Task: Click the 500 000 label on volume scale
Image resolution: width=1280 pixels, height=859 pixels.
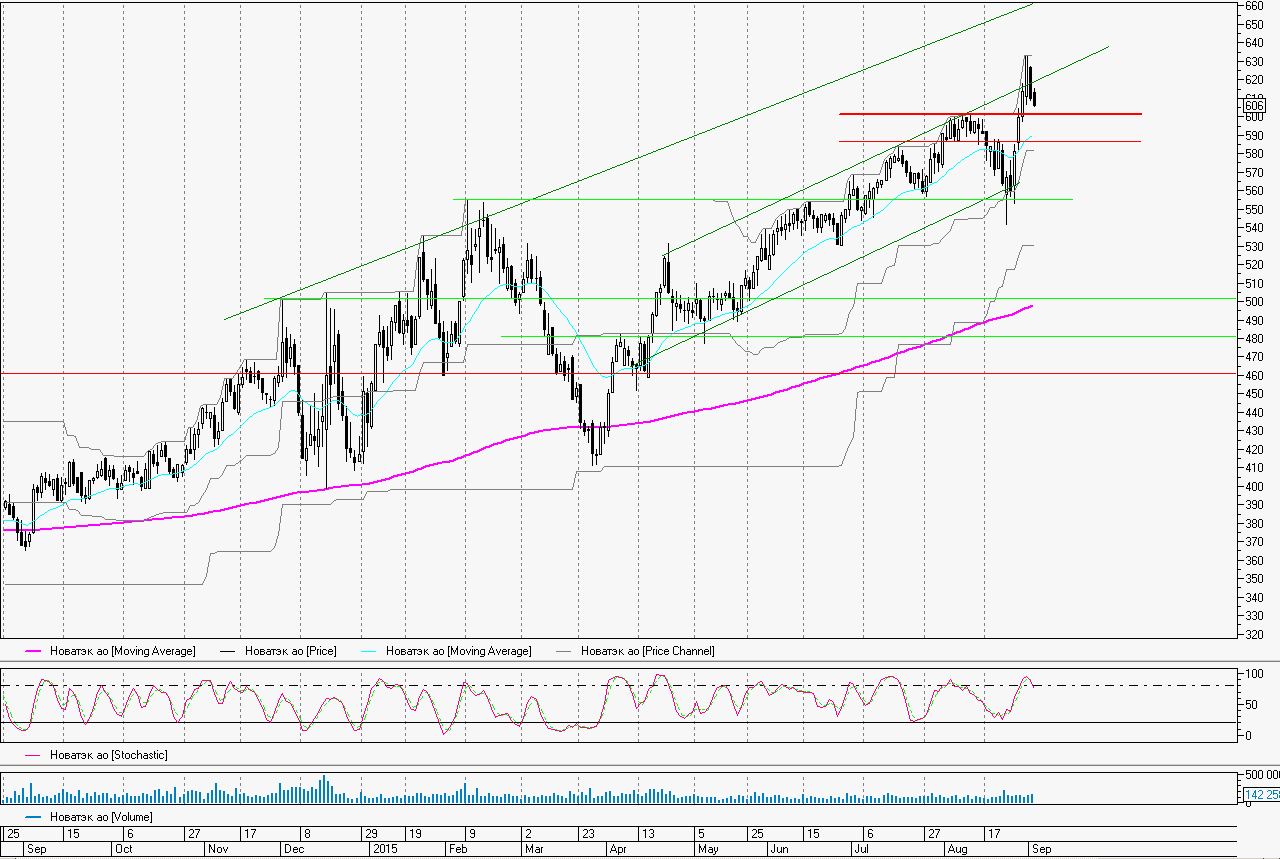Action: coord(1260,775)
